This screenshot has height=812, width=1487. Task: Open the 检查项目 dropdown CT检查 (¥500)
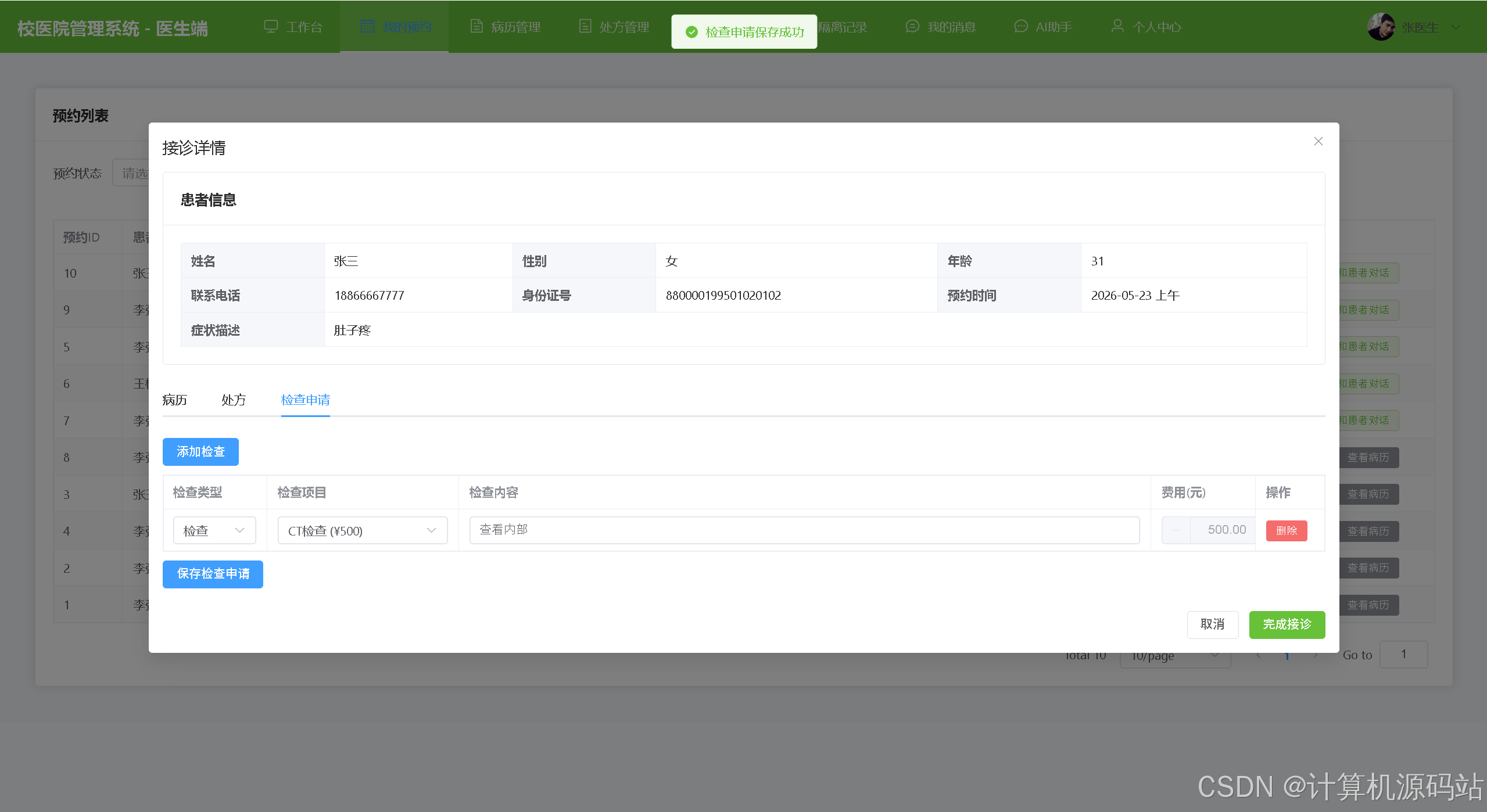[x=363, y=530]
